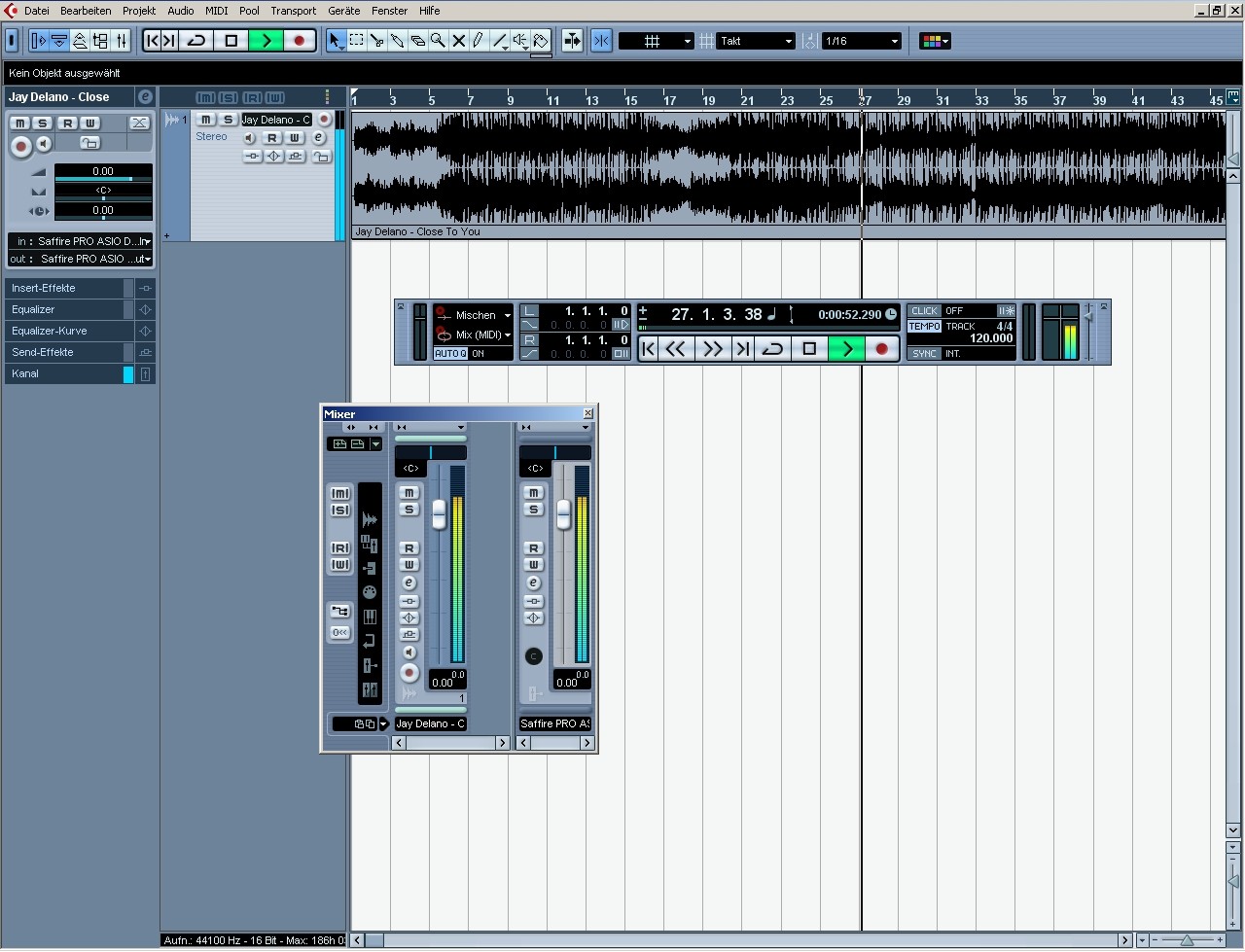Click bar 13 on the ruler
Screen dimensions: 1245x952
coord(591,100)
